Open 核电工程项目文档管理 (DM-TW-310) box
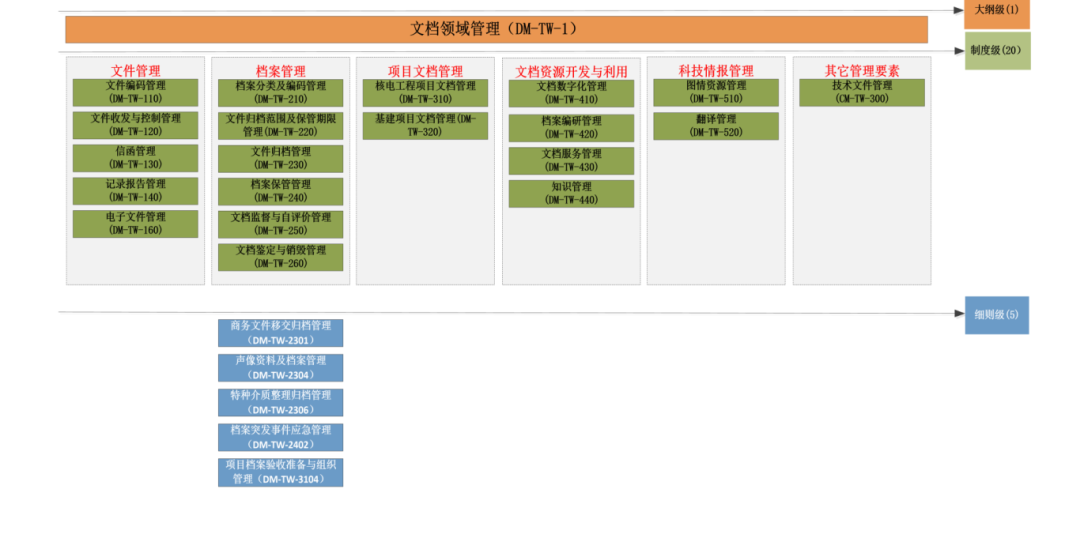The image size is (1080, 534). pyautogui.click(x=425, y=92)
